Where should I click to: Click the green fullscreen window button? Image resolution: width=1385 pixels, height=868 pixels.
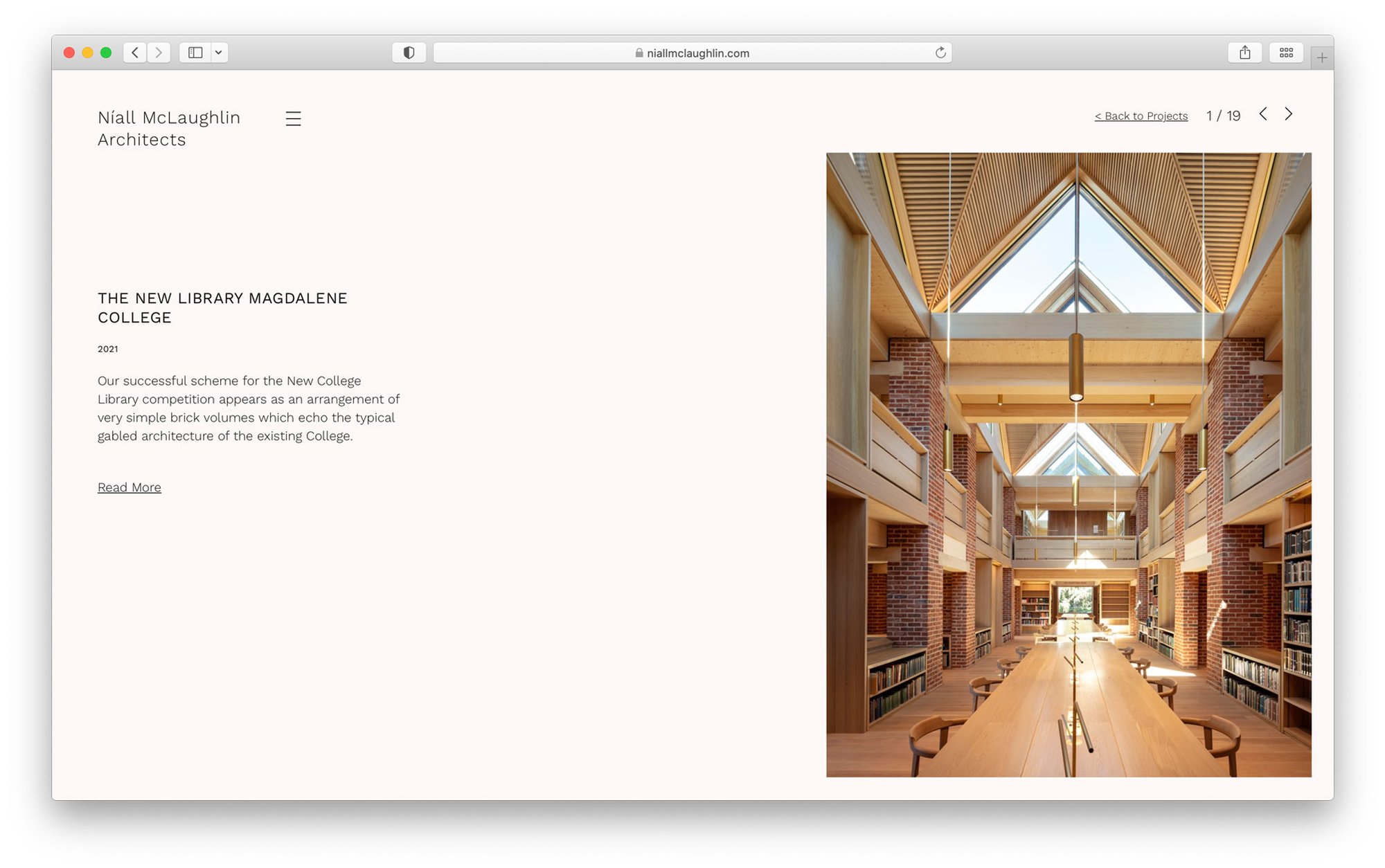tap(106, 53)
